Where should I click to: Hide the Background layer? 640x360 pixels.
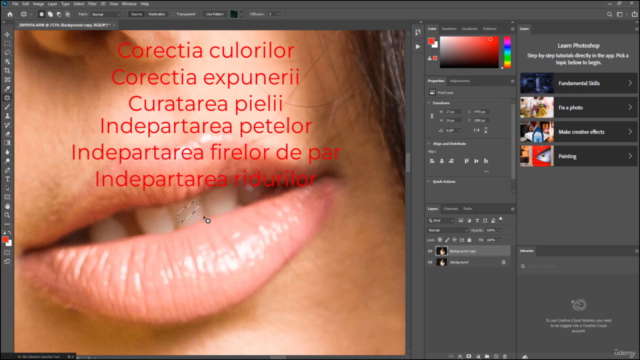click(430, 262)
